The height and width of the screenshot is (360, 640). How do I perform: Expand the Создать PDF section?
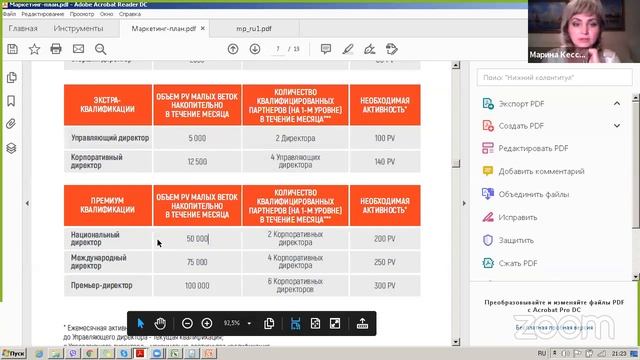pos(617,126)
